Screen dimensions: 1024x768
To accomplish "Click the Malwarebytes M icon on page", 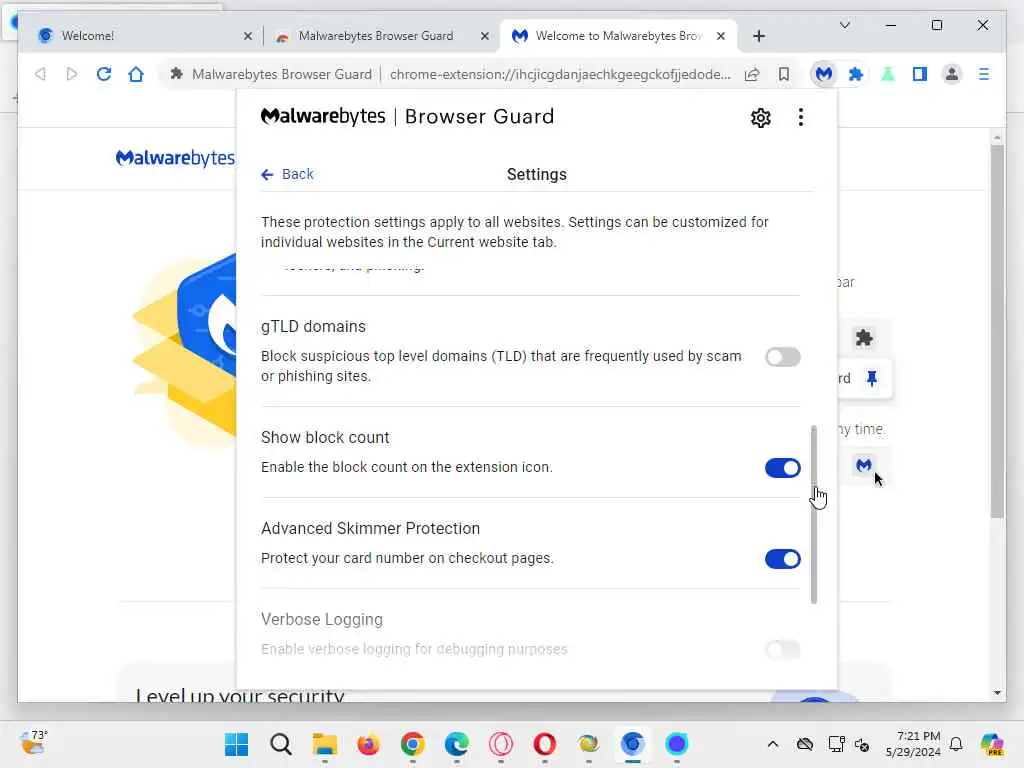I will point(863,465).
